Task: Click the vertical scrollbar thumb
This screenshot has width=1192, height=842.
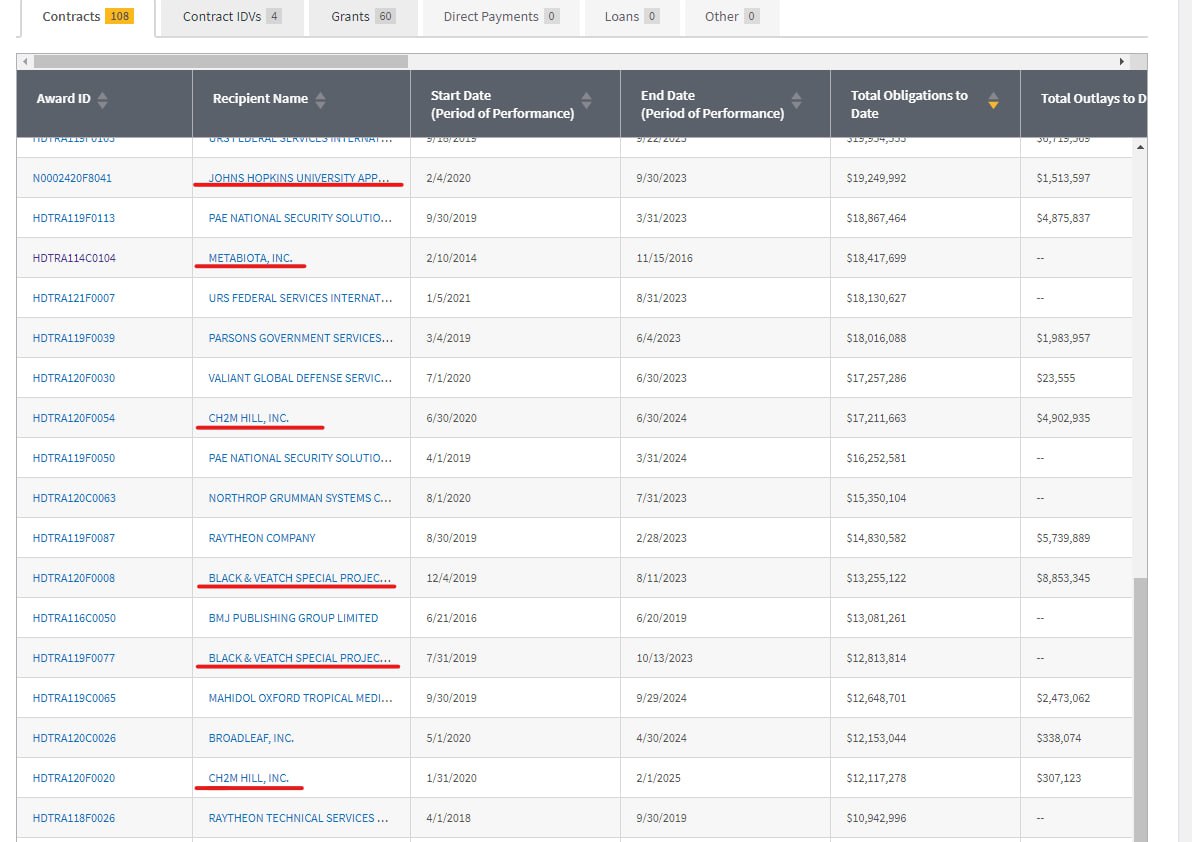Action: point(1140,709)
